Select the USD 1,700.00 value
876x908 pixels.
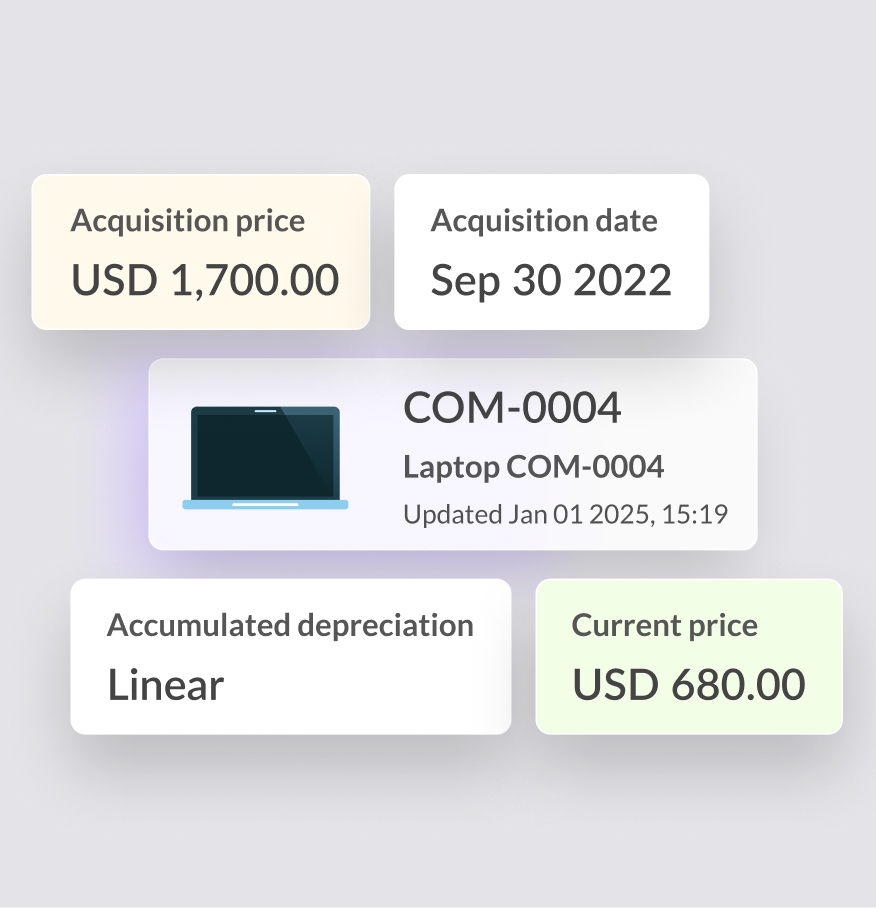click(x=205, y=280)
